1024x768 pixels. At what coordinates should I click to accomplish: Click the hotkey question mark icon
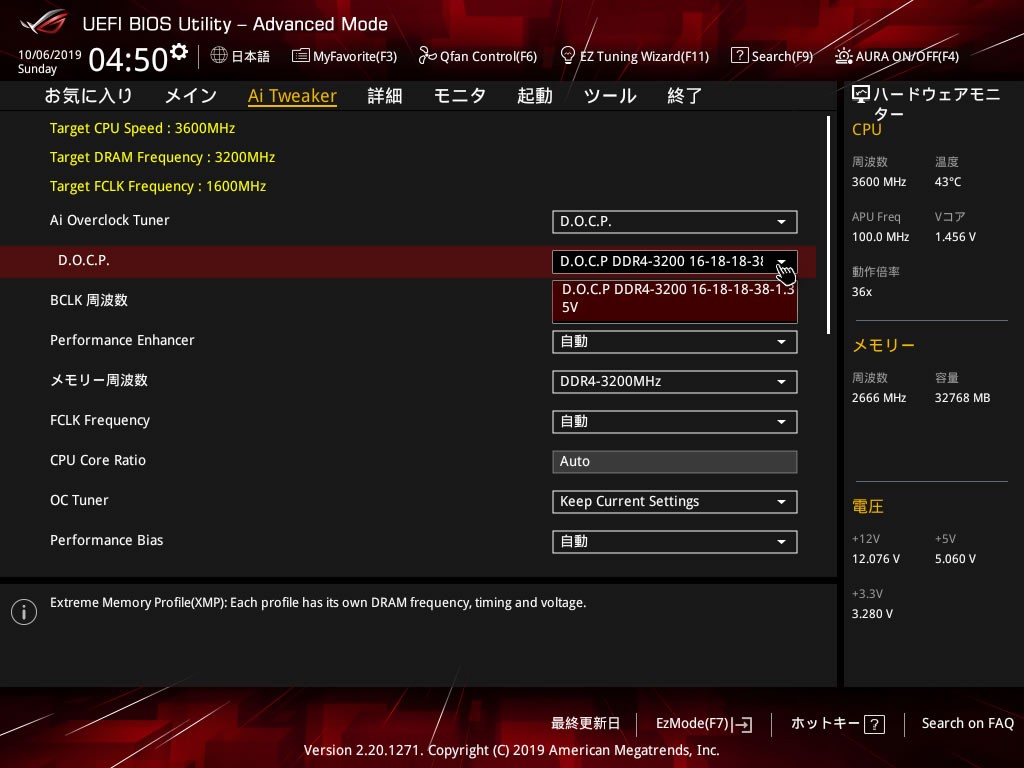874,724
